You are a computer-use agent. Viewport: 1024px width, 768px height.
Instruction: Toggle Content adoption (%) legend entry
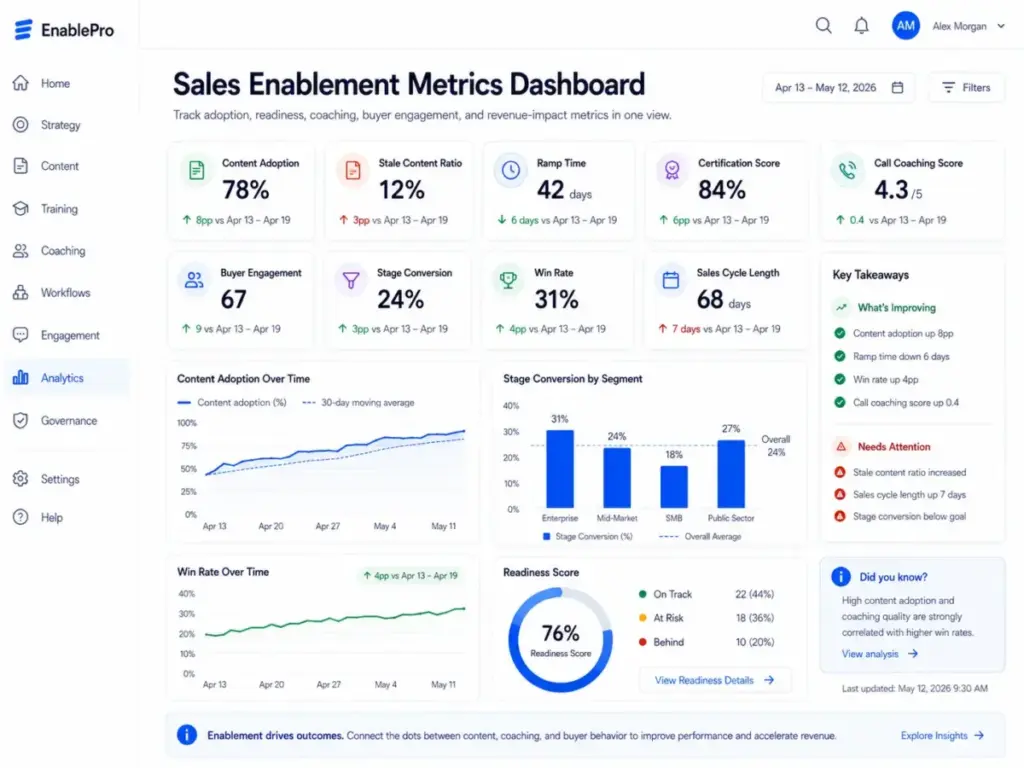[232, 402]
